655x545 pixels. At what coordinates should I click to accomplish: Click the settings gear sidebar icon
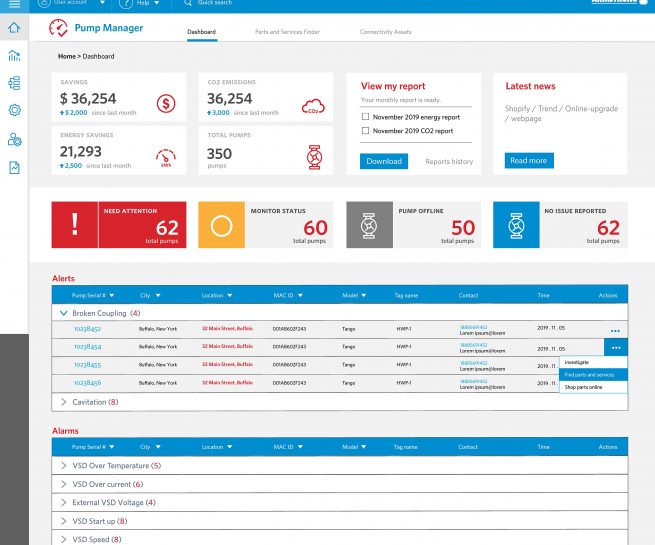pos(14,110)
